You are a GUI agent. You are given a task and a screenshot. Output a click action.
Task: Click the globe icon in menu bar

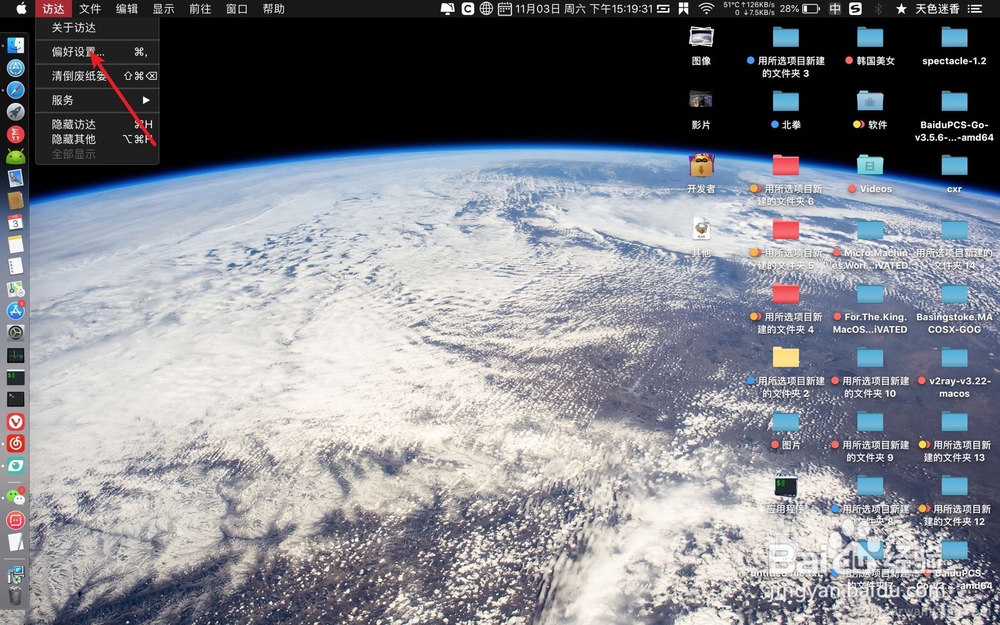pyautogui.click(x=486, y=8)
